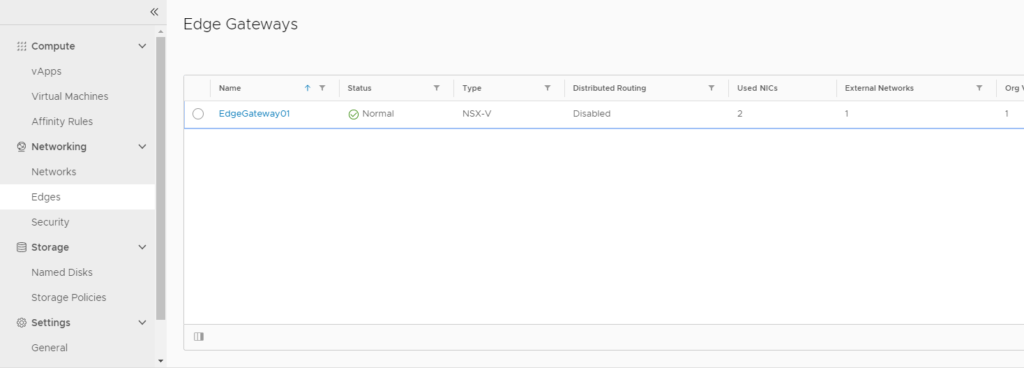Screen dimensions: 1024x368
Task: Click the Networking globe icon
Action: [x=22, y=147]
